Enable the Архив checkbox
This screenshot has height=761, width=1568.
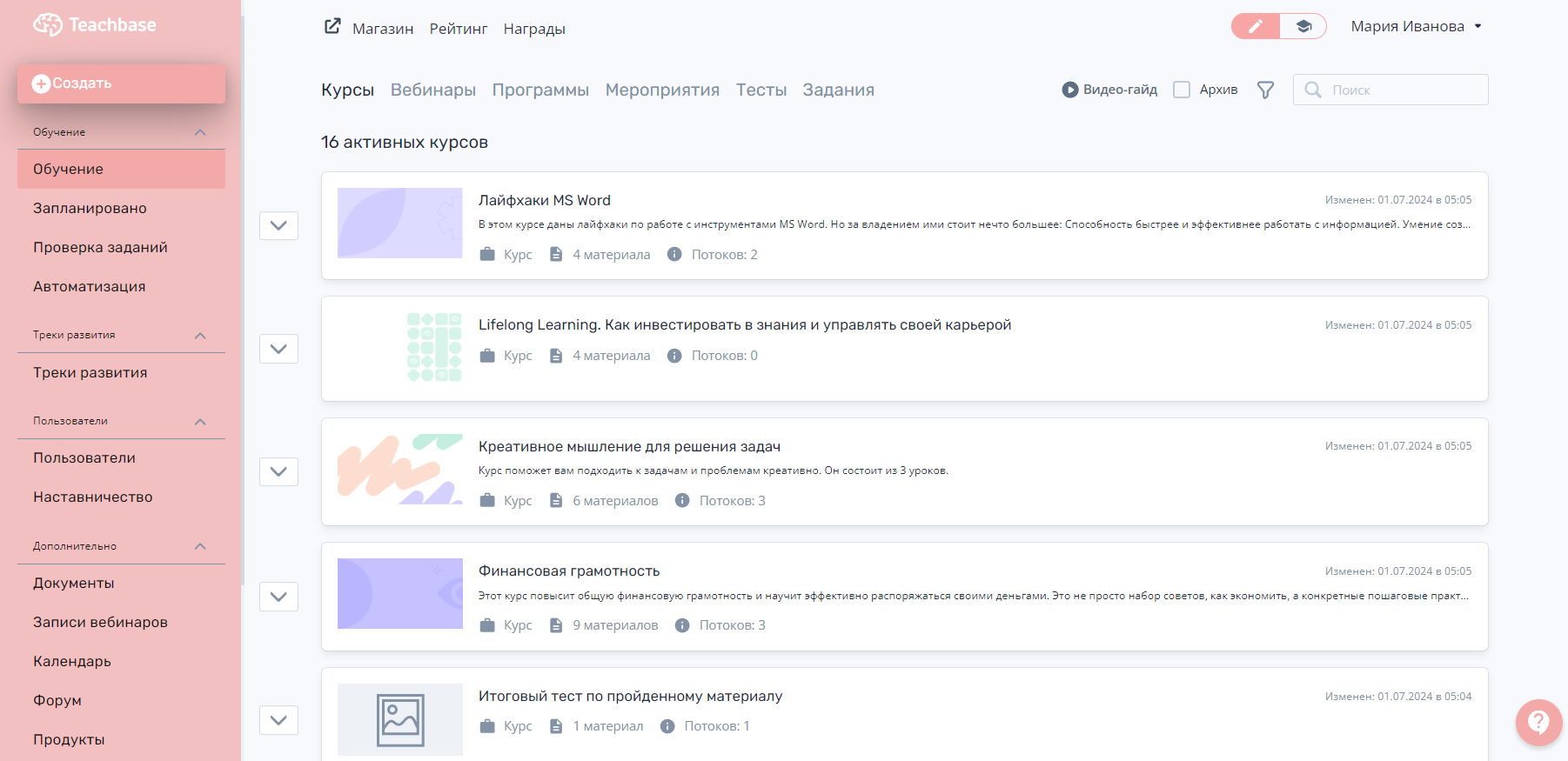1182,90
